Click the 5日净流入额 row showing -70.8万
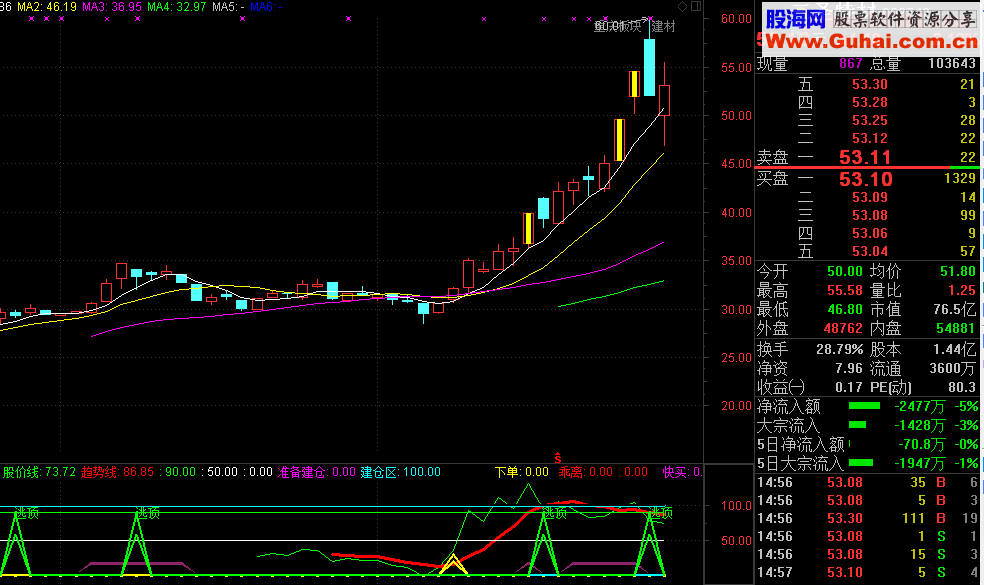This screenshot has height=585, width=984. (x=867, y=445)
